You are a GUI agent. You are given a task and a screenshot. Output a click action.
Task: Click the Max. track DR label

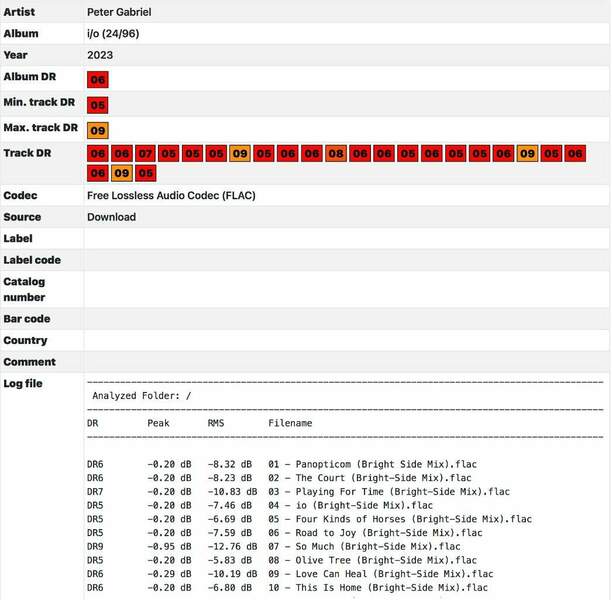41,128
